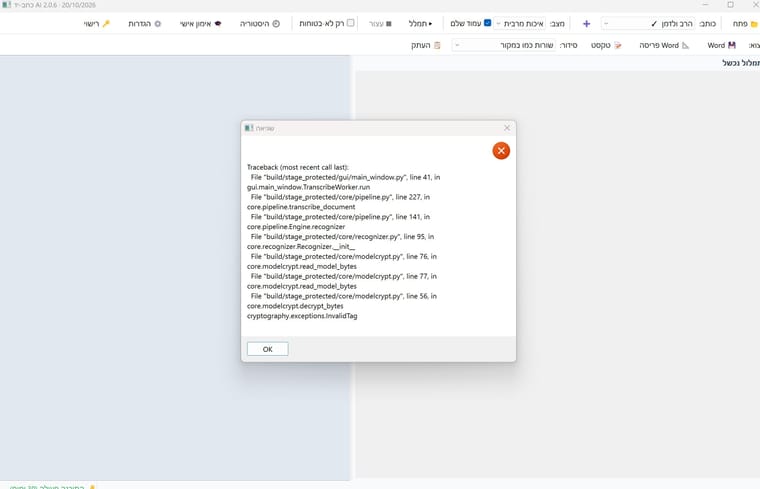
Task: Add a new writer with the plus icon
Action: 586,23
